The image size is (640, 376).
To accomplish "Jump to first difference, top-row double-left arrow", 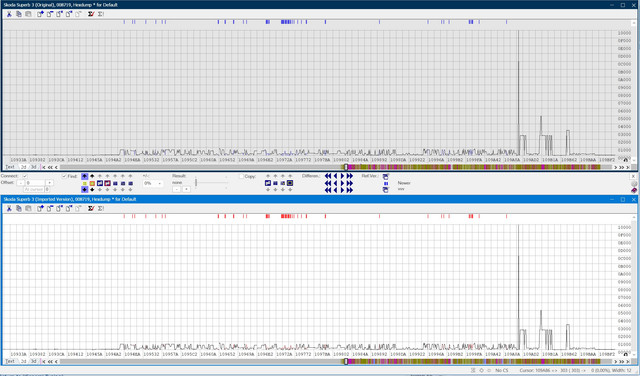I will coord(328,176).
